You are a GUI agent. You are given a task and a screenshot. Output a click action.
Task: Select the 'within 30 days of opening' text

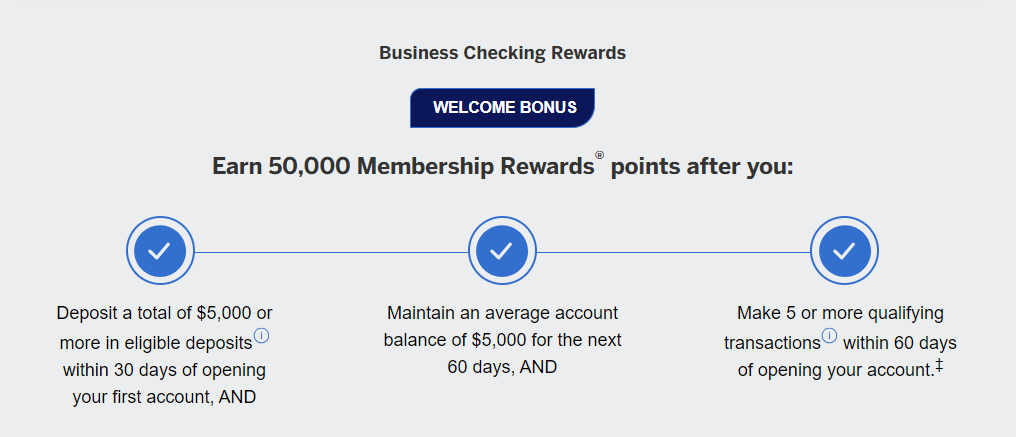pos(164,370)
